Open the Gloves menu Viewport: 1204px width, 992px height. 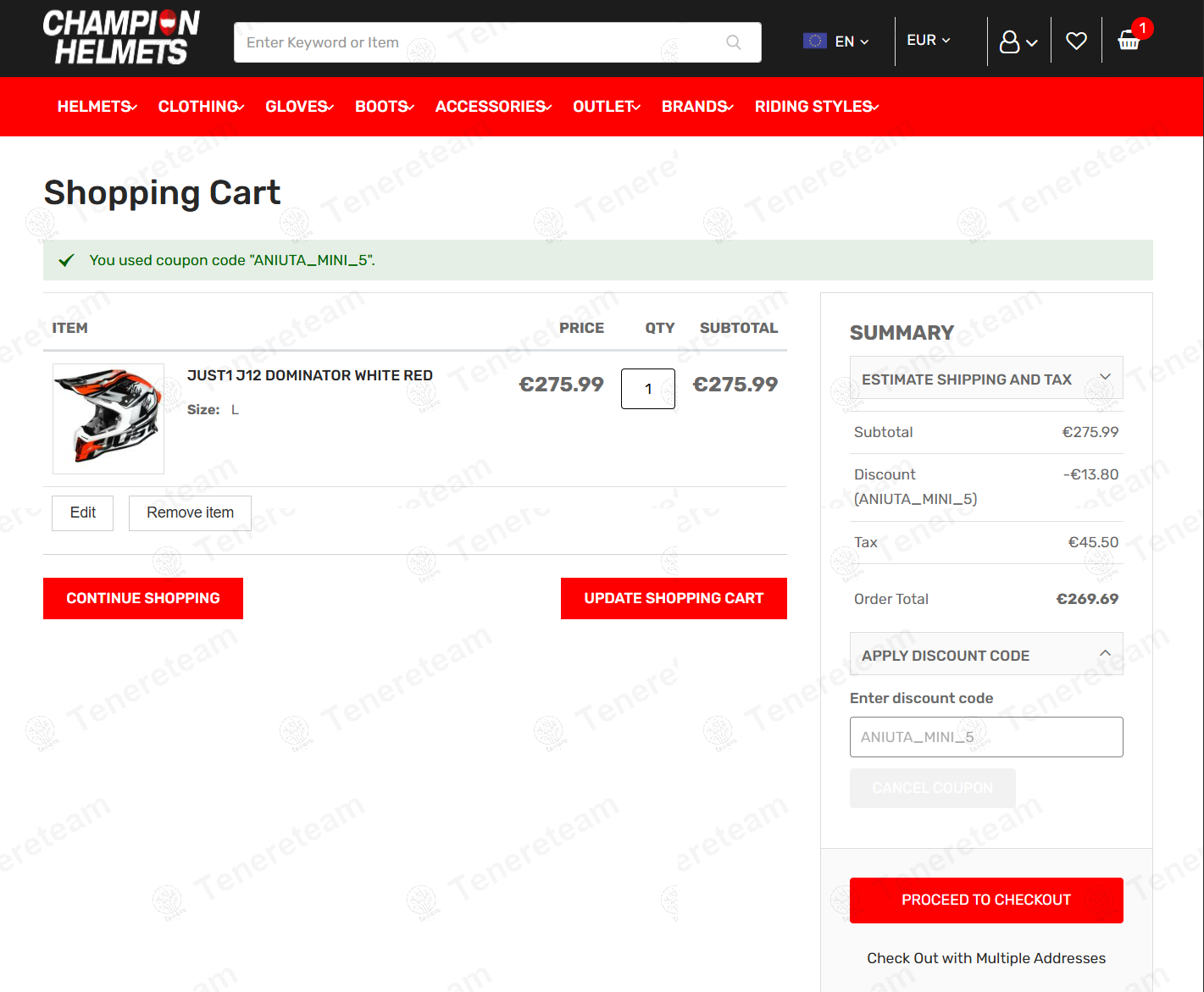tap(299, 107)
